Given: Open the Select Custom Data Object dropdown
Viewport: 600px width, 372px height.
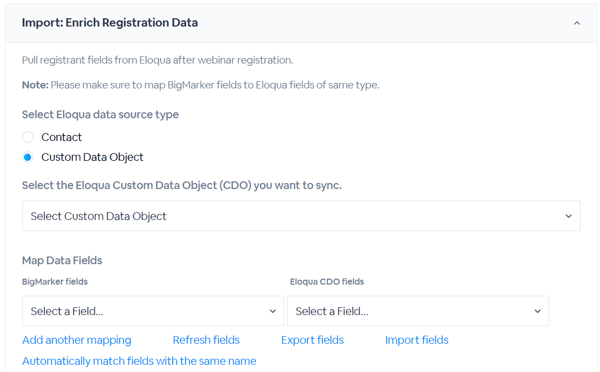Looking at the screenshot, I should click(301, 216).
